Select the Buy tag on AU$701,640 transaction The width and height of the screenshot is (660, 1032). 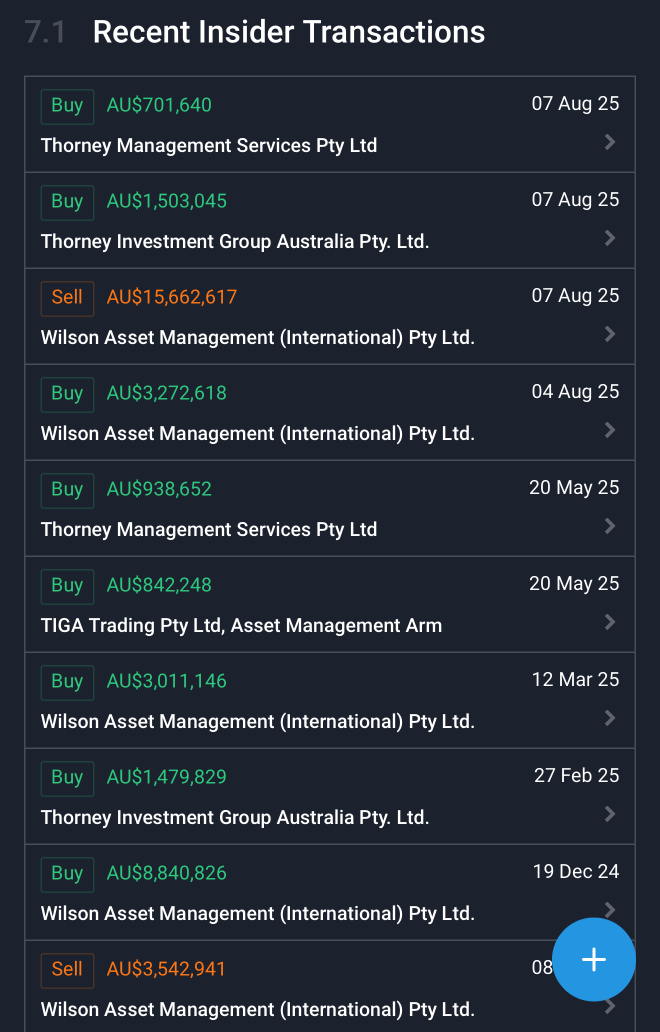(67, 105)
